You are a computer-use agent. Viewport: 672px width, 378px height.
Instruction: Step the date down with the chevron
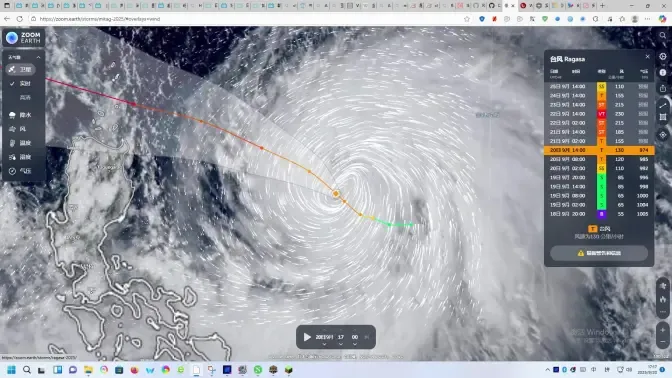[x=324, y=344]
